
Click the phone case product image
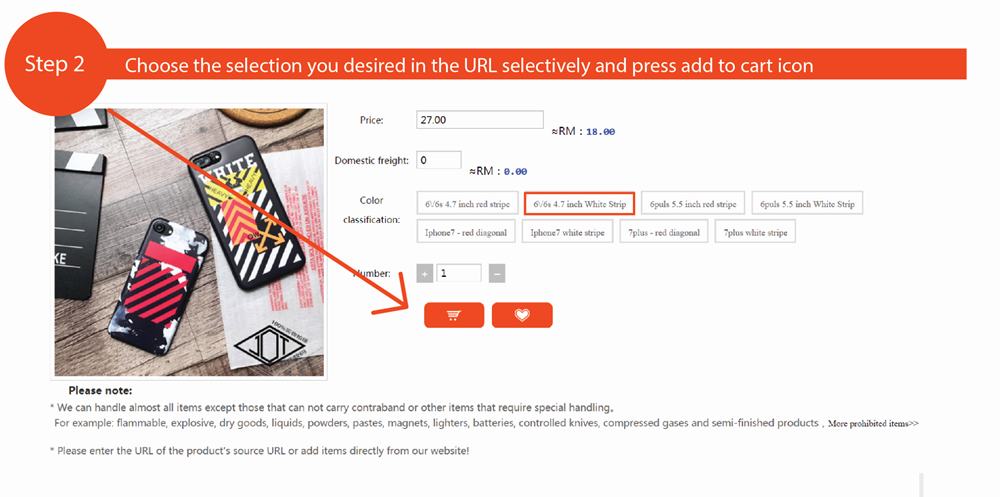(x=189, y=242)
